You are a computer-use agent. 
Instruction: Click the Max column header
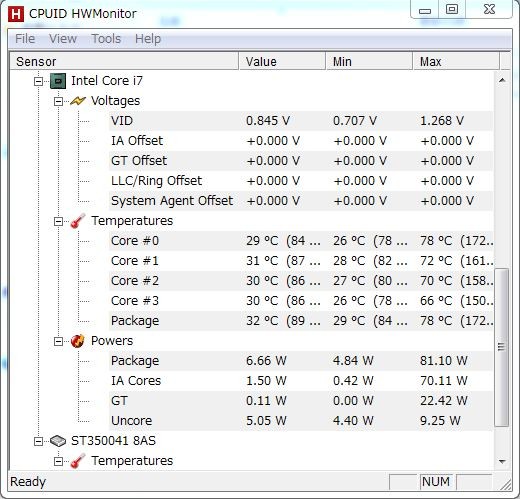pos(456,61)
